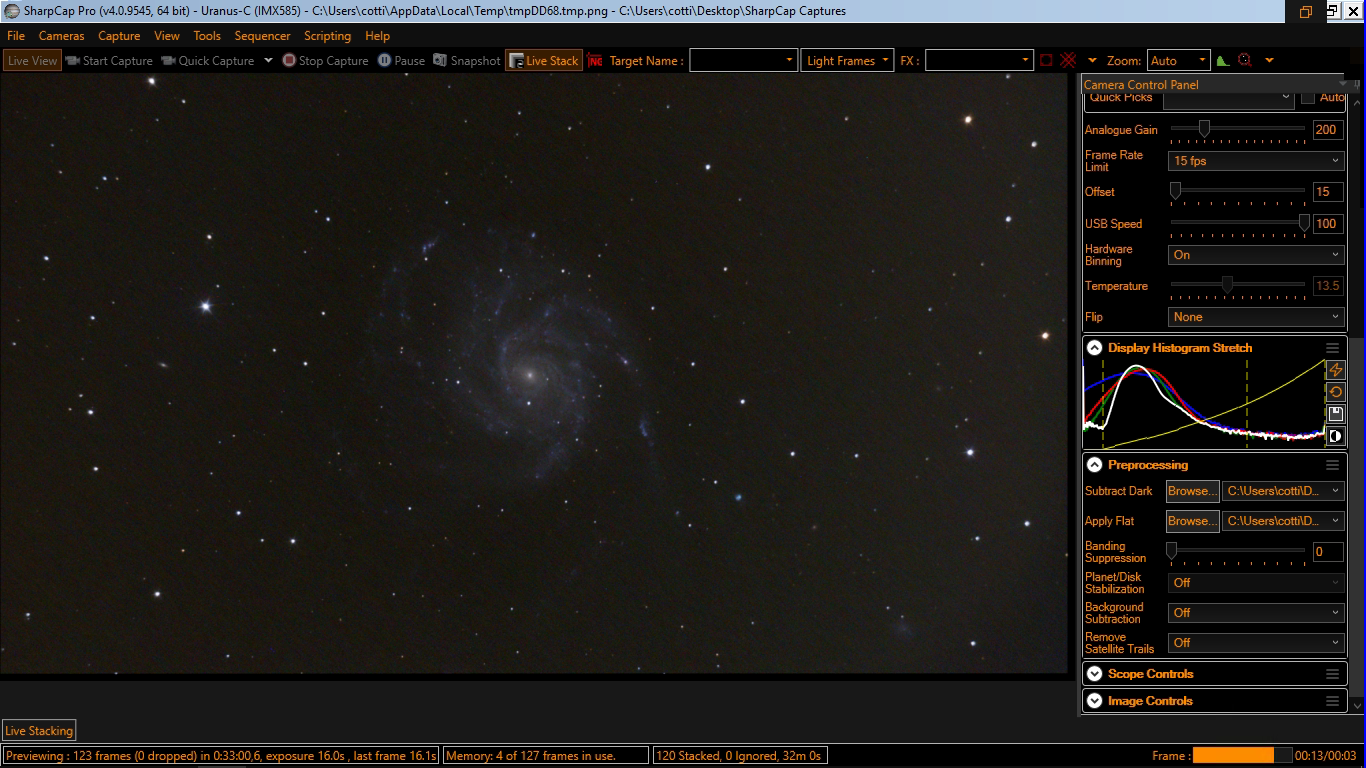Click the half-circle contrast icon beside the histogram
1366x768 pixels.
pyautogui.click(x=1335, y=436)
